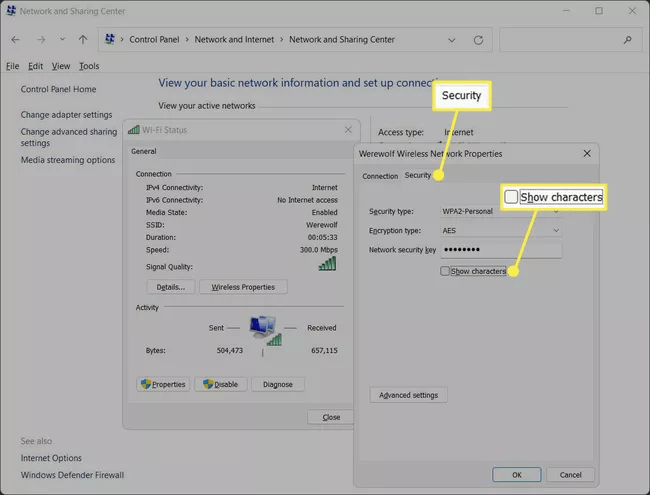Click the Diagnose button
This screenshot has width=650, height=495.
(278, 384)
